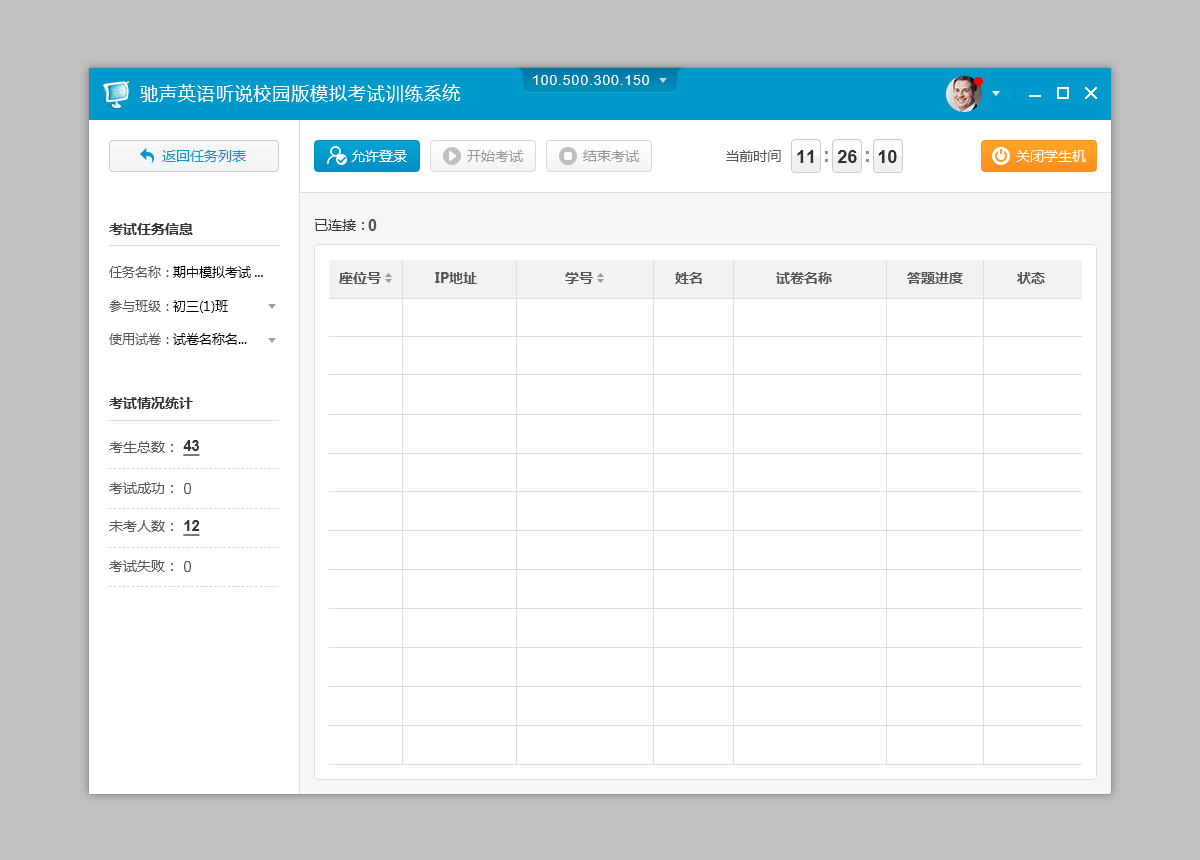Image resolution: width=1200 pixels, height=860 pixels.
Task: Open the dropdown arrow beside user avatar
Action: tap(996, 94)
